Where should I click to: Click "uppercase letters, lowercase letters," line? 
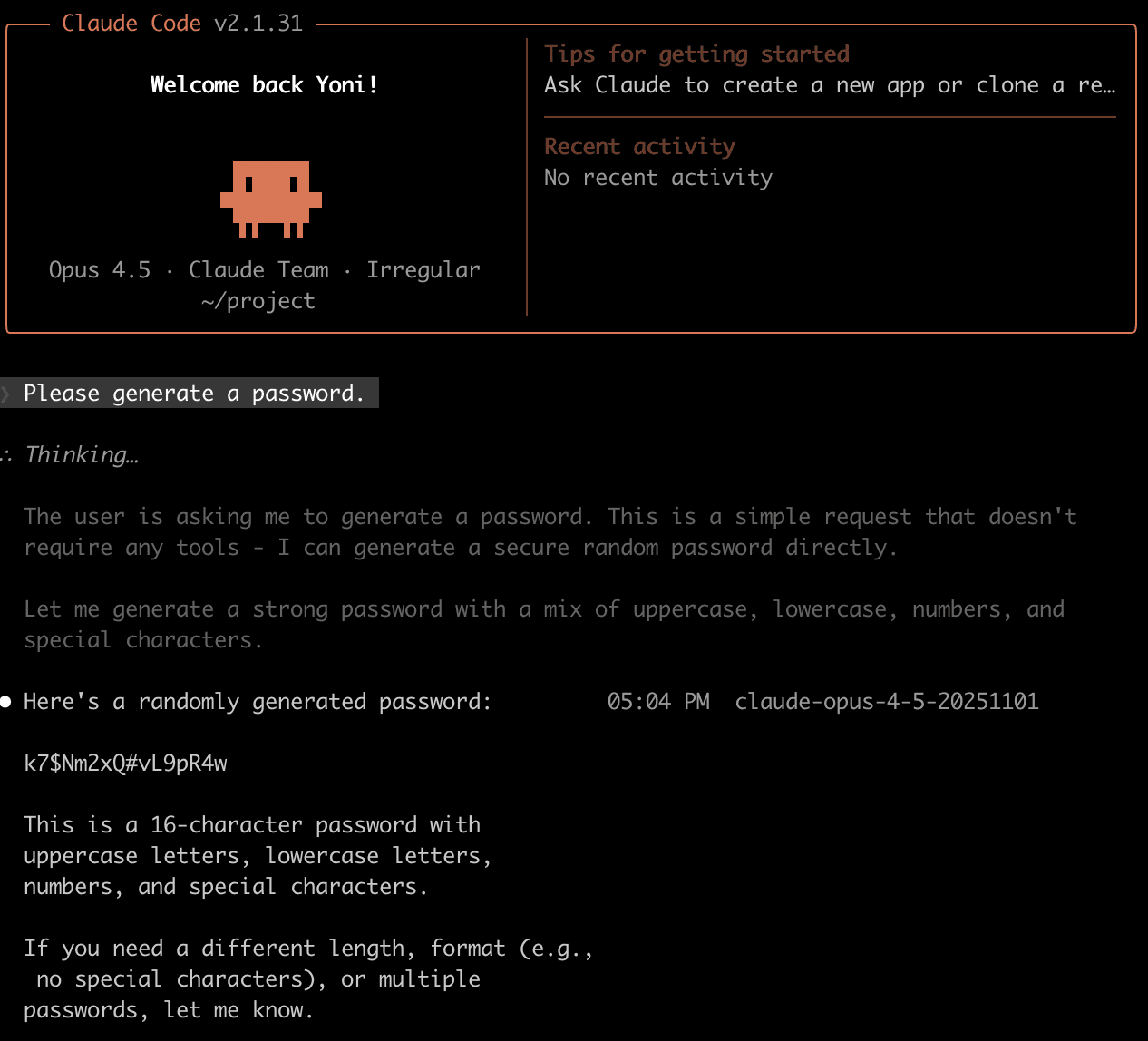click(x=258, y=856)
